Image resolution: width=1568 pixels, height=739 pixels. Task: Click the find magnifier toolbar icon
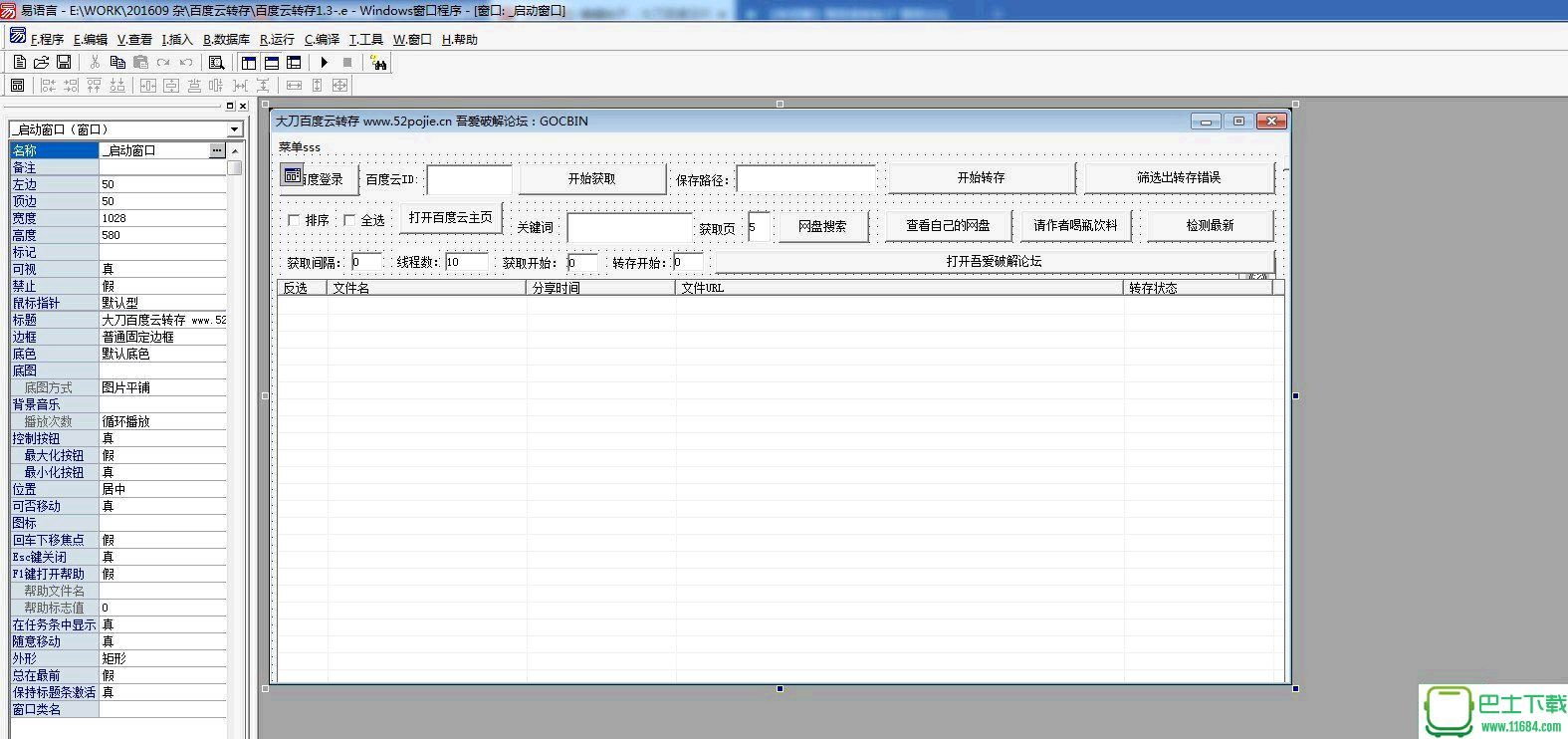(216, 62)
